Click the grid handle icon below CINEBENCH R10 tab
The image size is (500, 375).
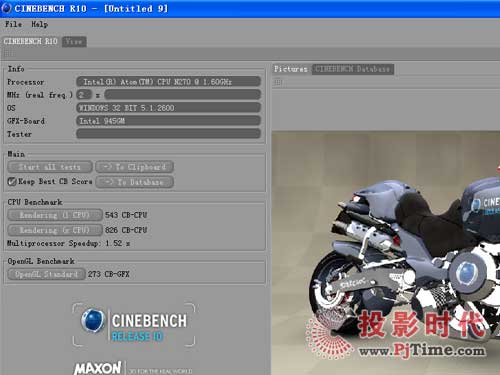(x=8, y=54)
